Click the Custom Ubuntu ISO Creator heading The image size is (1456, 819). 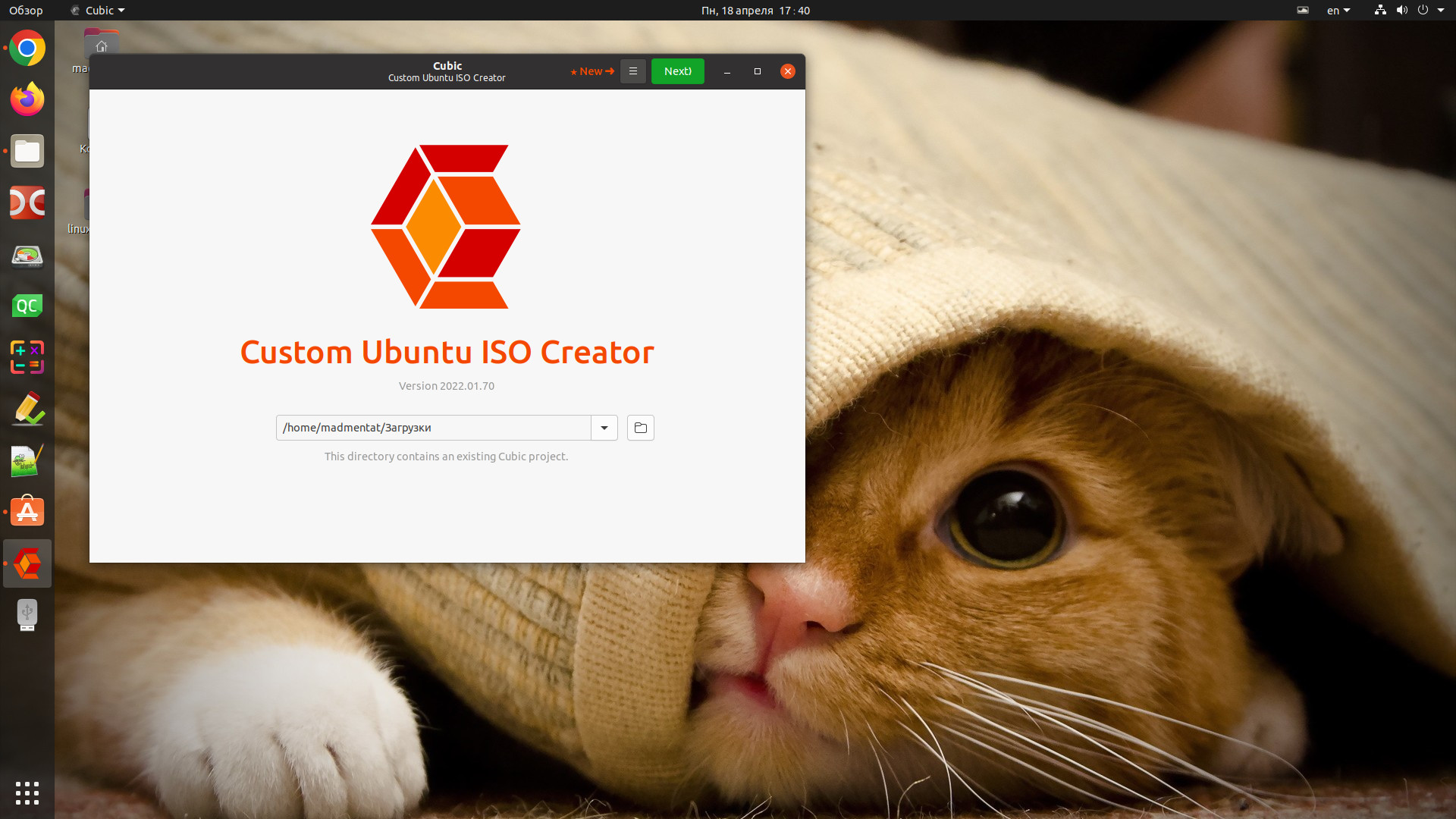point(447,353)
